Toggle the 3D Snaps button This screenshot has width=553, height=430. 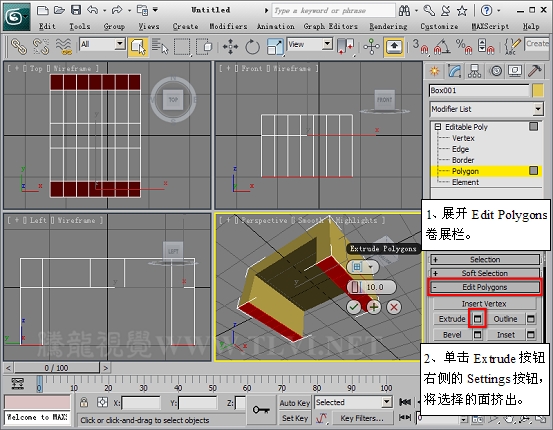pyautogui.click(x=420, y=47)
